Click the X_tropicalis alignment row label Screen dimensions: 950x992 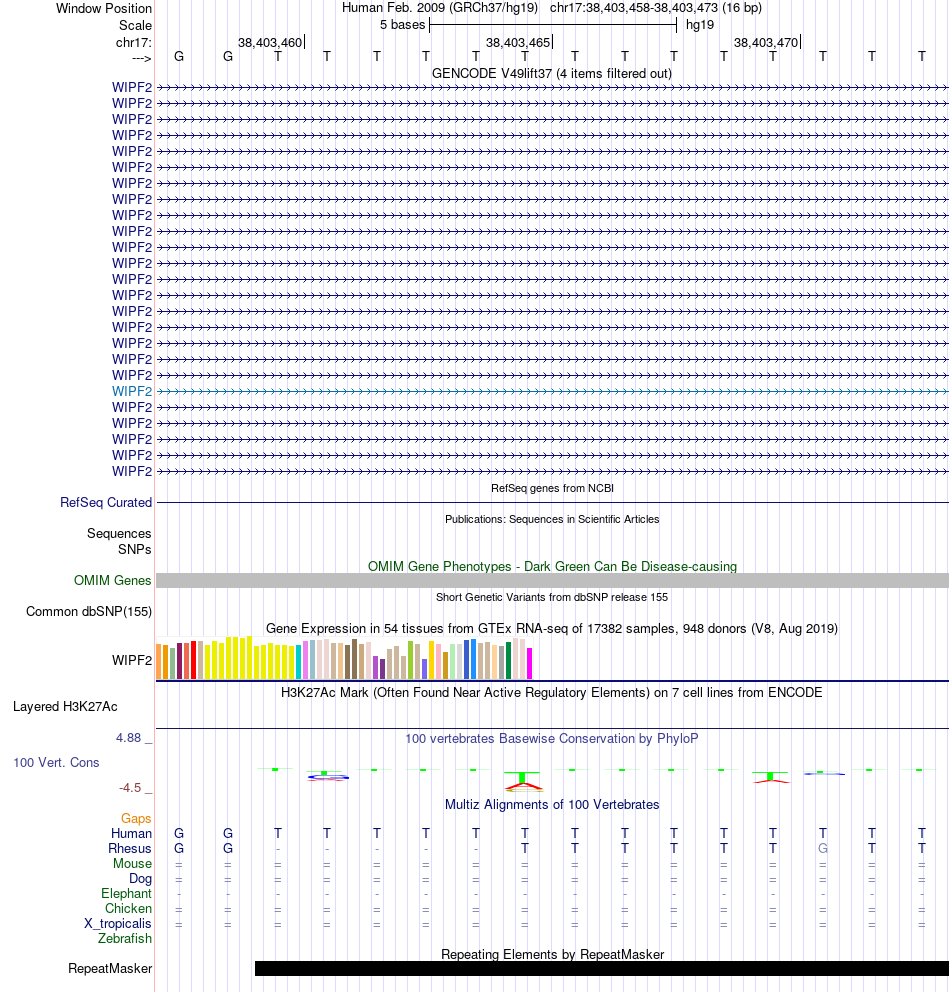click(x=118, y=924)
